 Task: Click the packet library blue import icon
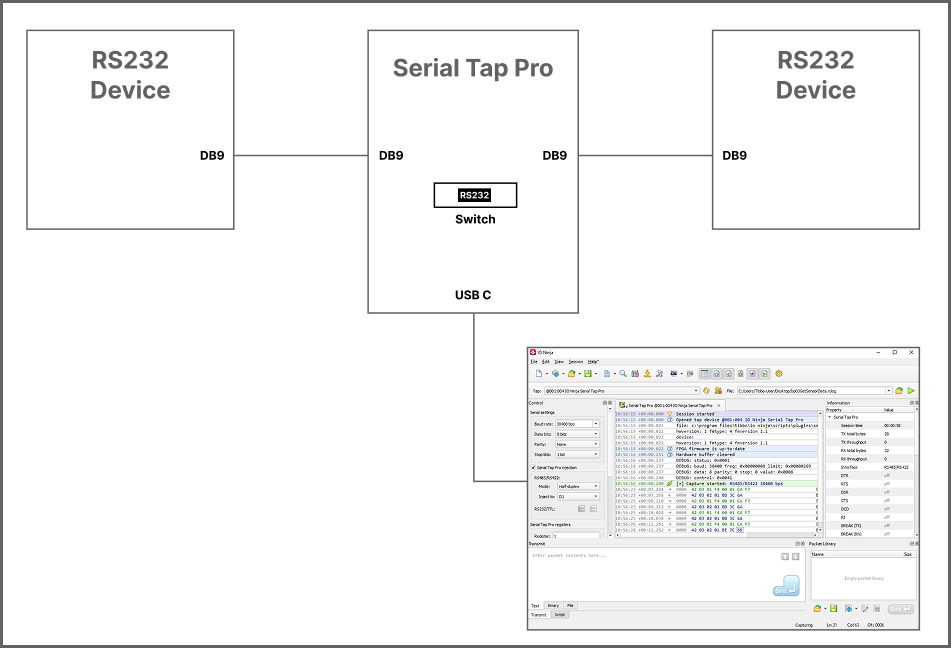click(848, 609)
